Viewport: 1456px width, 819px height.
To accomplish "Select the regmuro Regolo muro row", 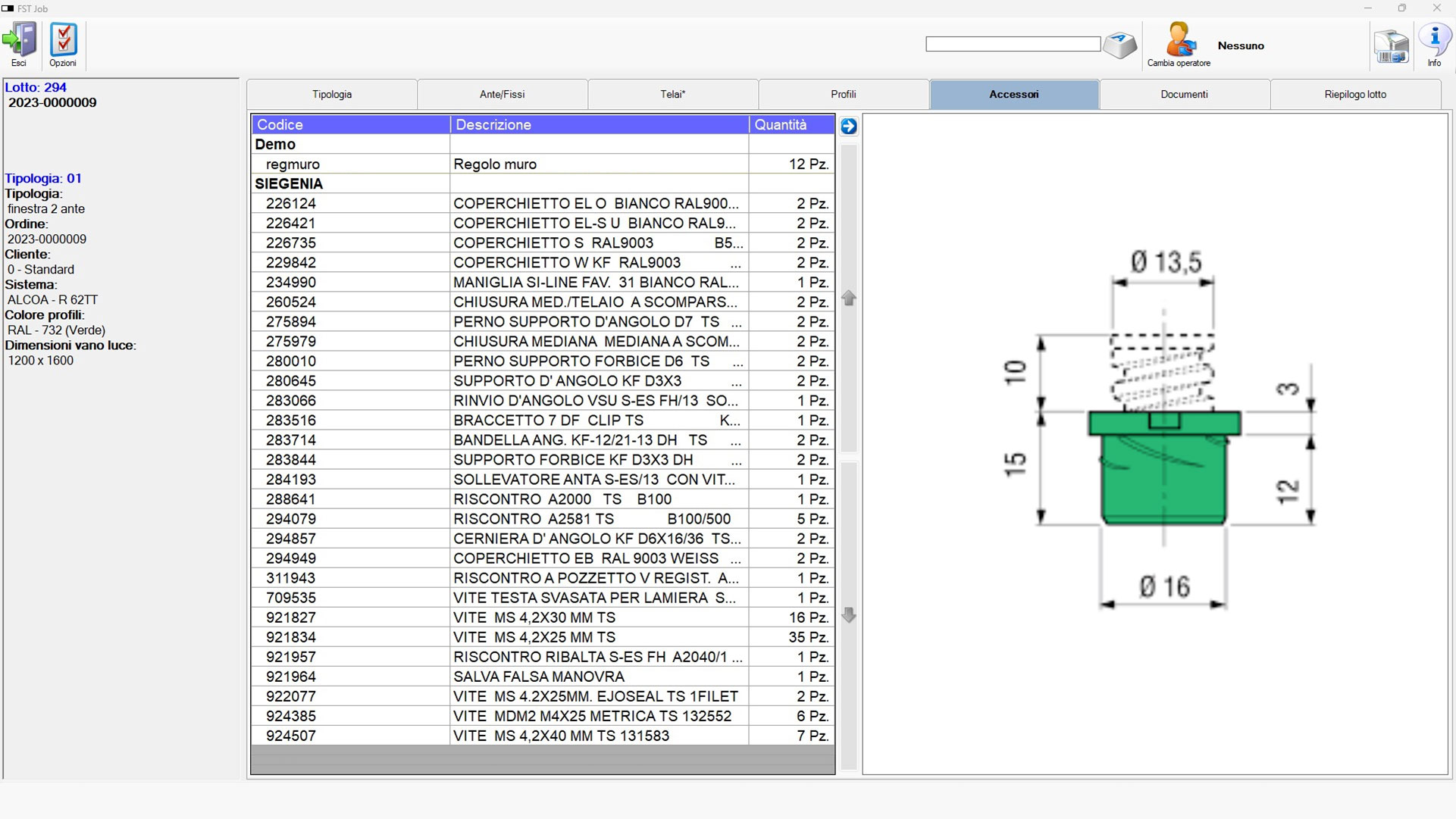I will pos(543,164).
